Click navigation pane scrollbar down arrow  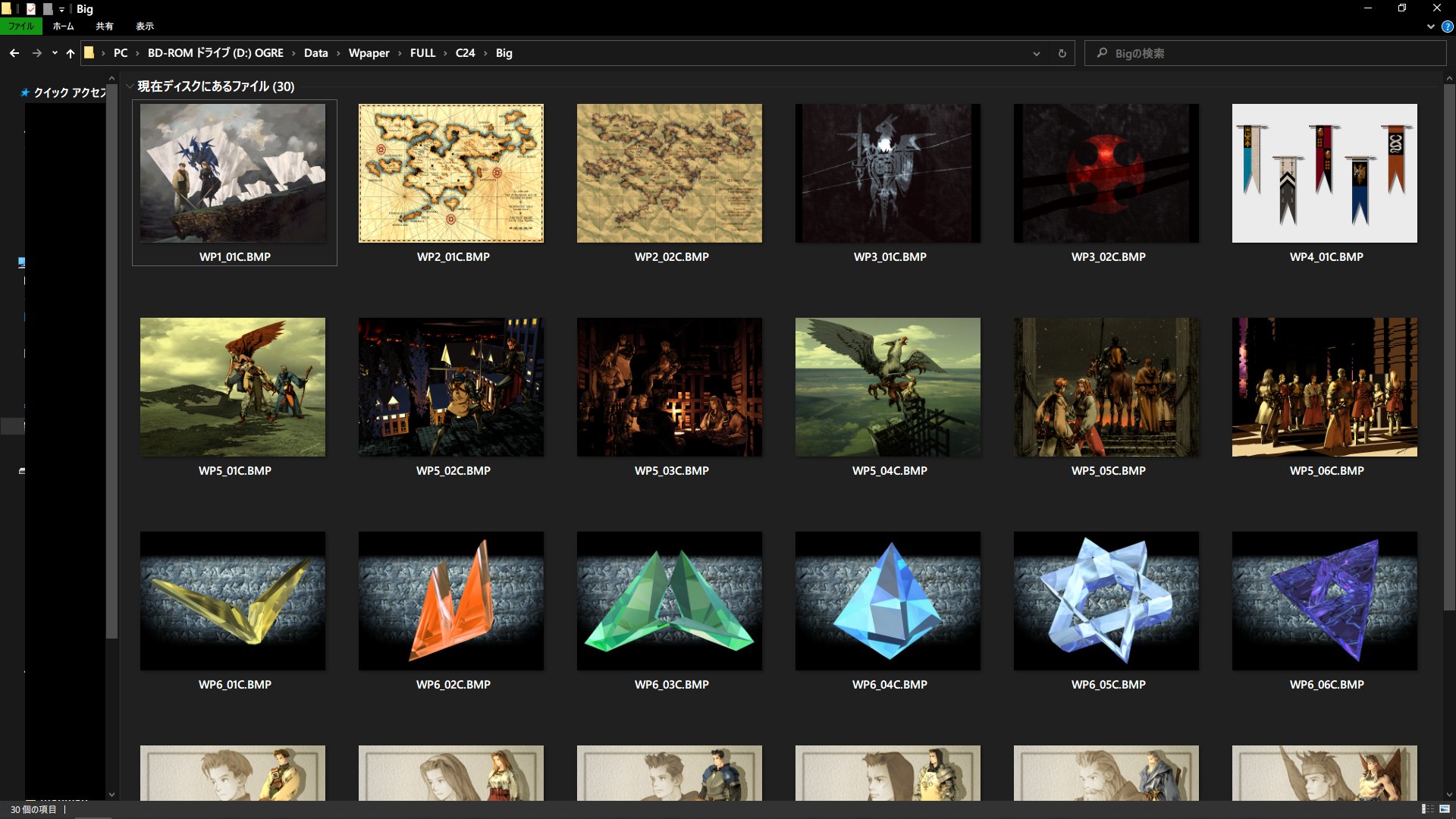[112, 795]
